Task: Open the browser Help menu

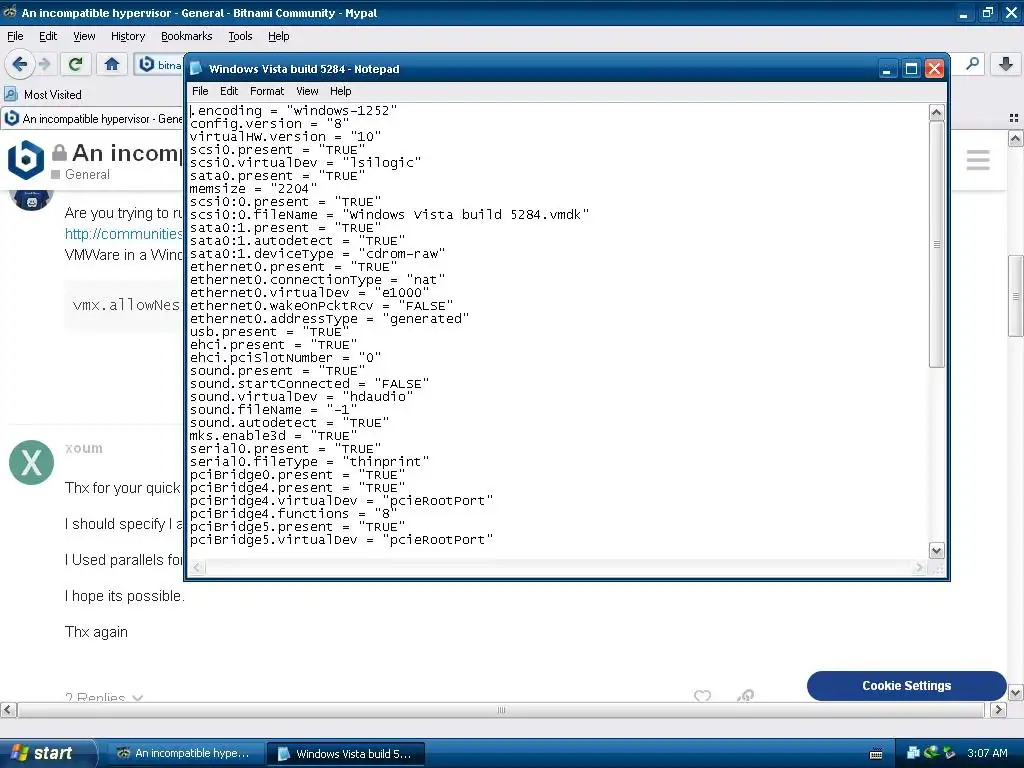Action: (278, 36)
